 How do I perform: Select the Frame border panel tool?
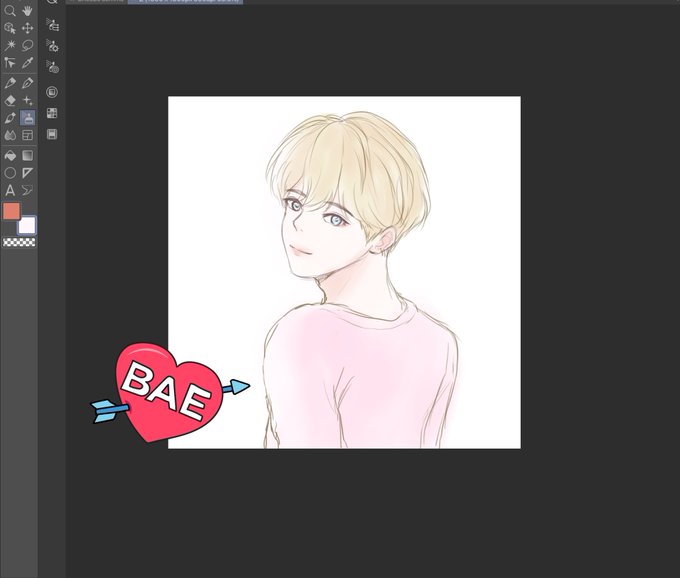tap(27, 135)
